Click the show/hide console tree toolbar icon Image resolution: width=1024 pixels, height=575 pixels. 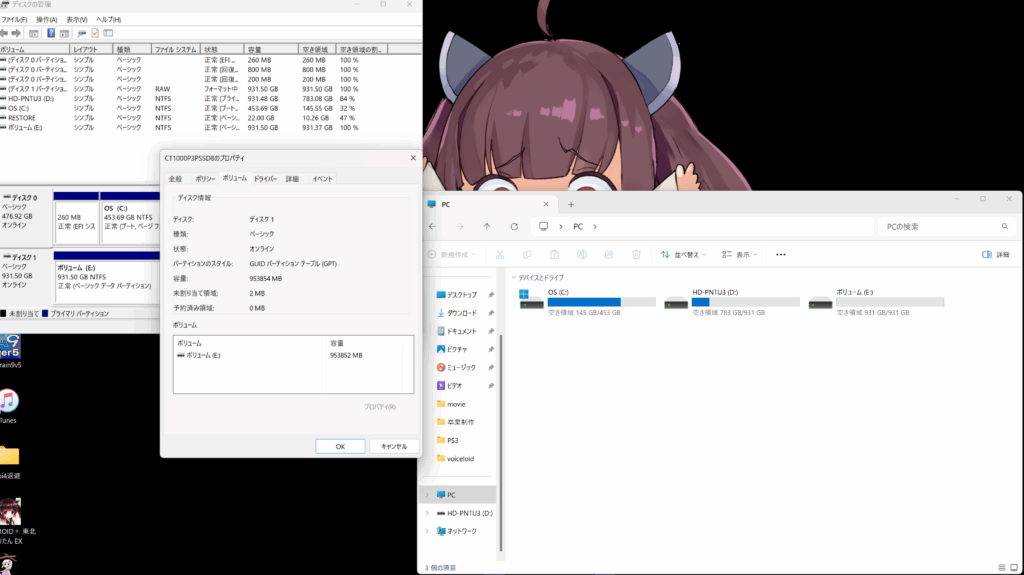point(33,33)
